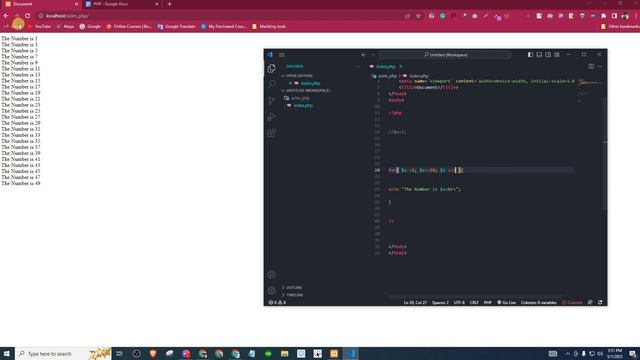Click Colorize variables status item
This screenshot has height=360, width=640.
click(x=538, y=302)
